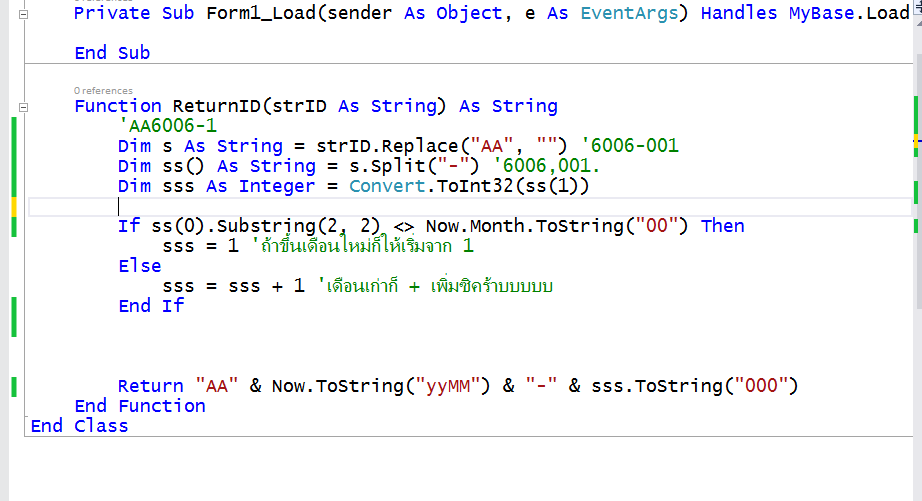Click the 'Function ReturnID(strID As String)' declaration

[316, 106]
